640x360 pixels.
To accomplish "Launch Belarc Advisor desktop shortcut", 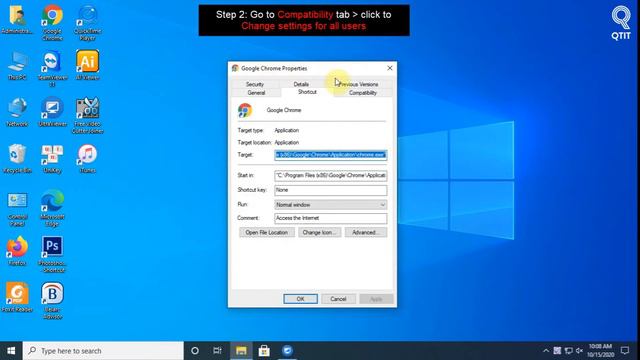I will (52, 300).
